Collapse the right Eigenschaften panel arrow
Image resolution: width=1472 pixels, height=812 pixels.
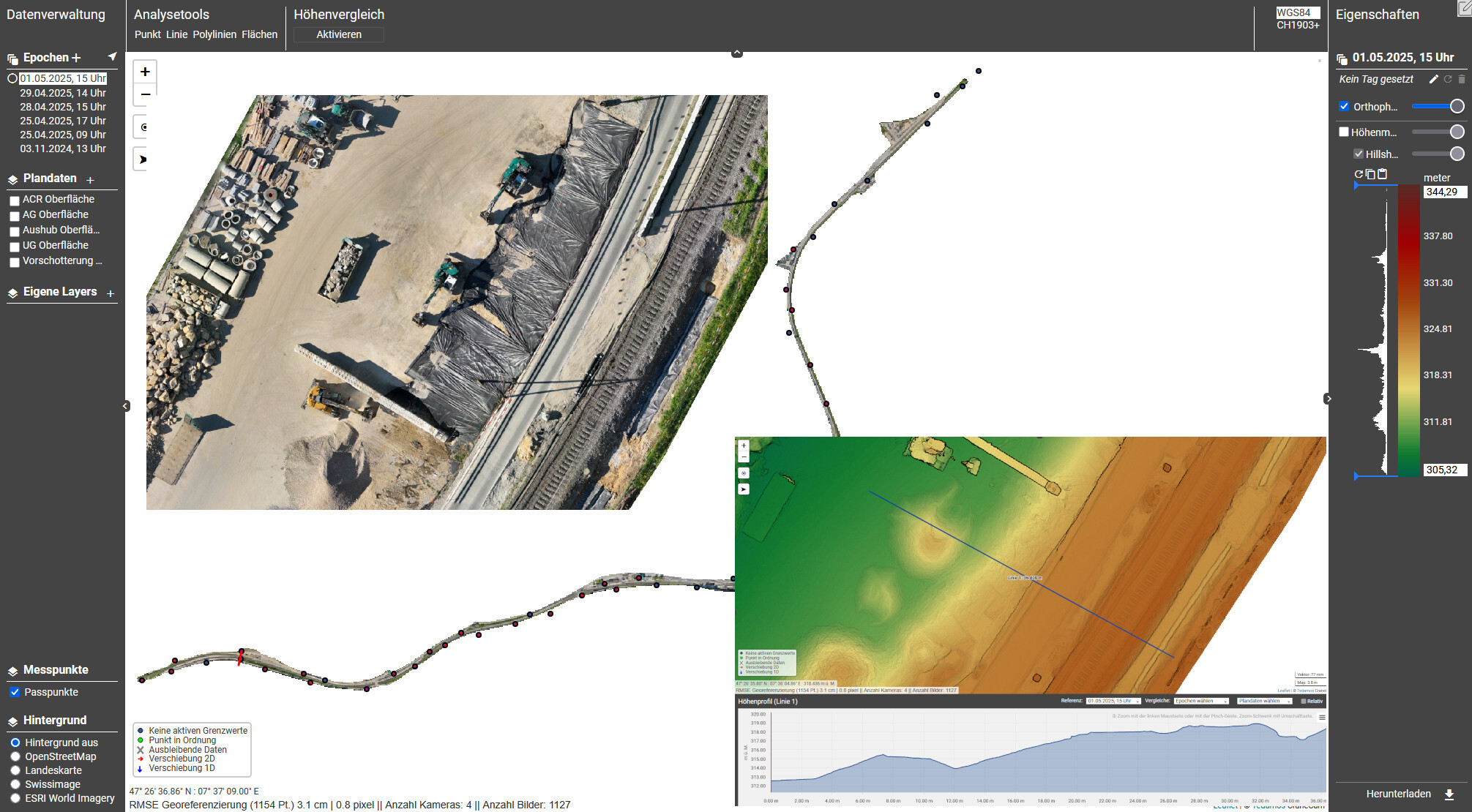click(1328, 399)
